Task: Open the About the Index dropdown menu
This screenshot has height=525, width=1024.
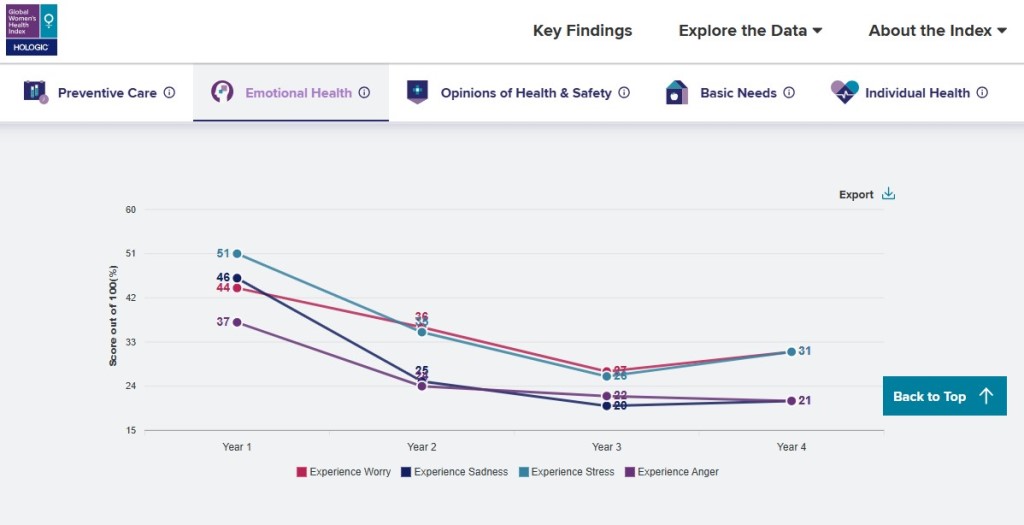Action: (937, 31)
